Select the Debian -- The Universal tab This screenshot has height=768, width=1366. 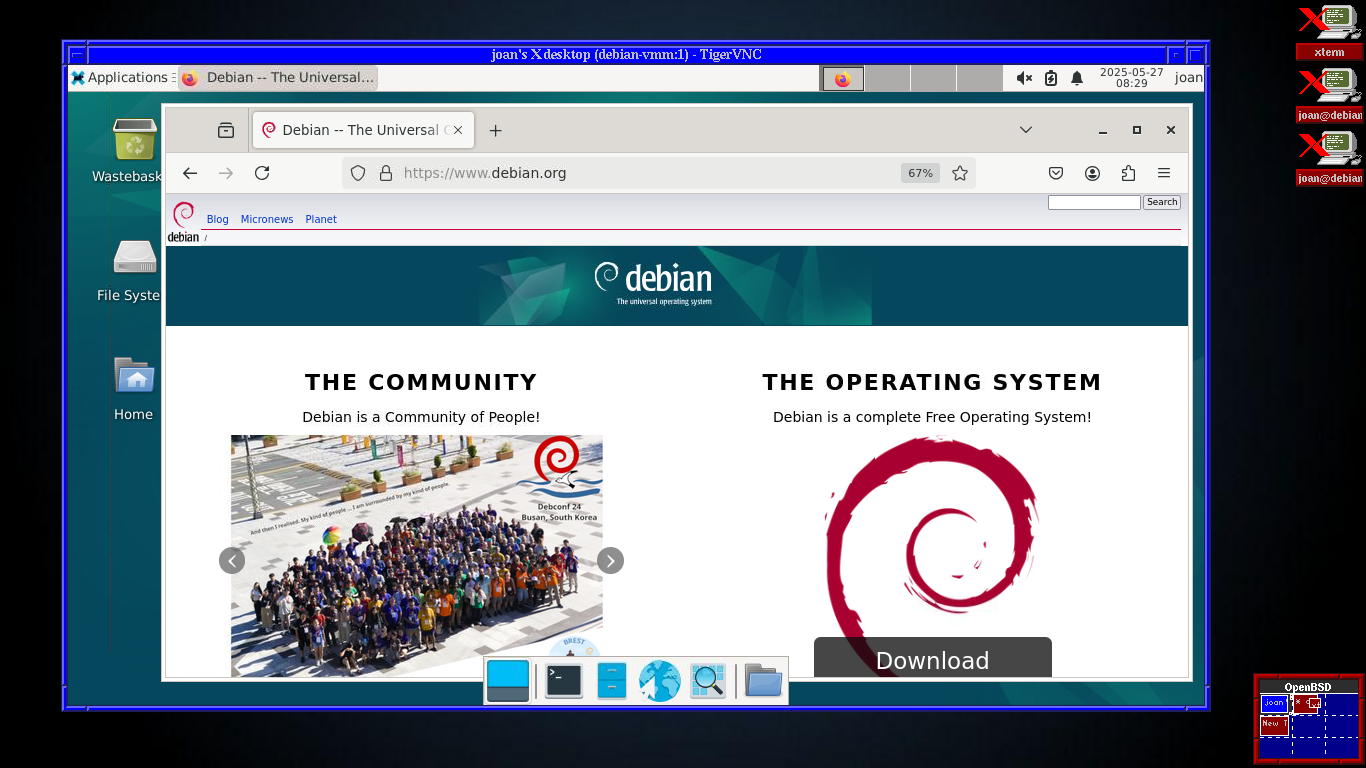[x=364, y=130]
